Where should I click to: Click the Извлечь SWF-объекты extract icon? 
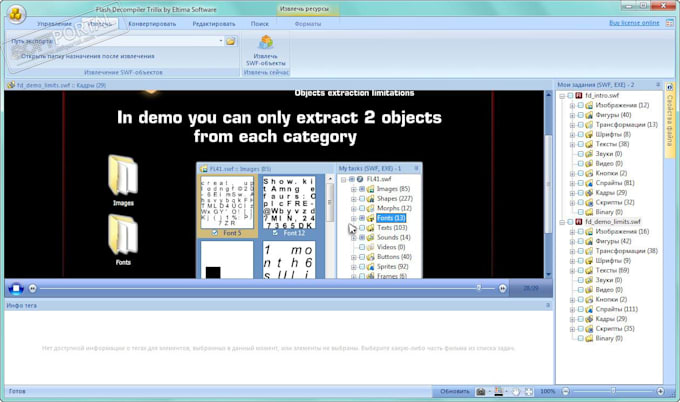pos(265,42)
